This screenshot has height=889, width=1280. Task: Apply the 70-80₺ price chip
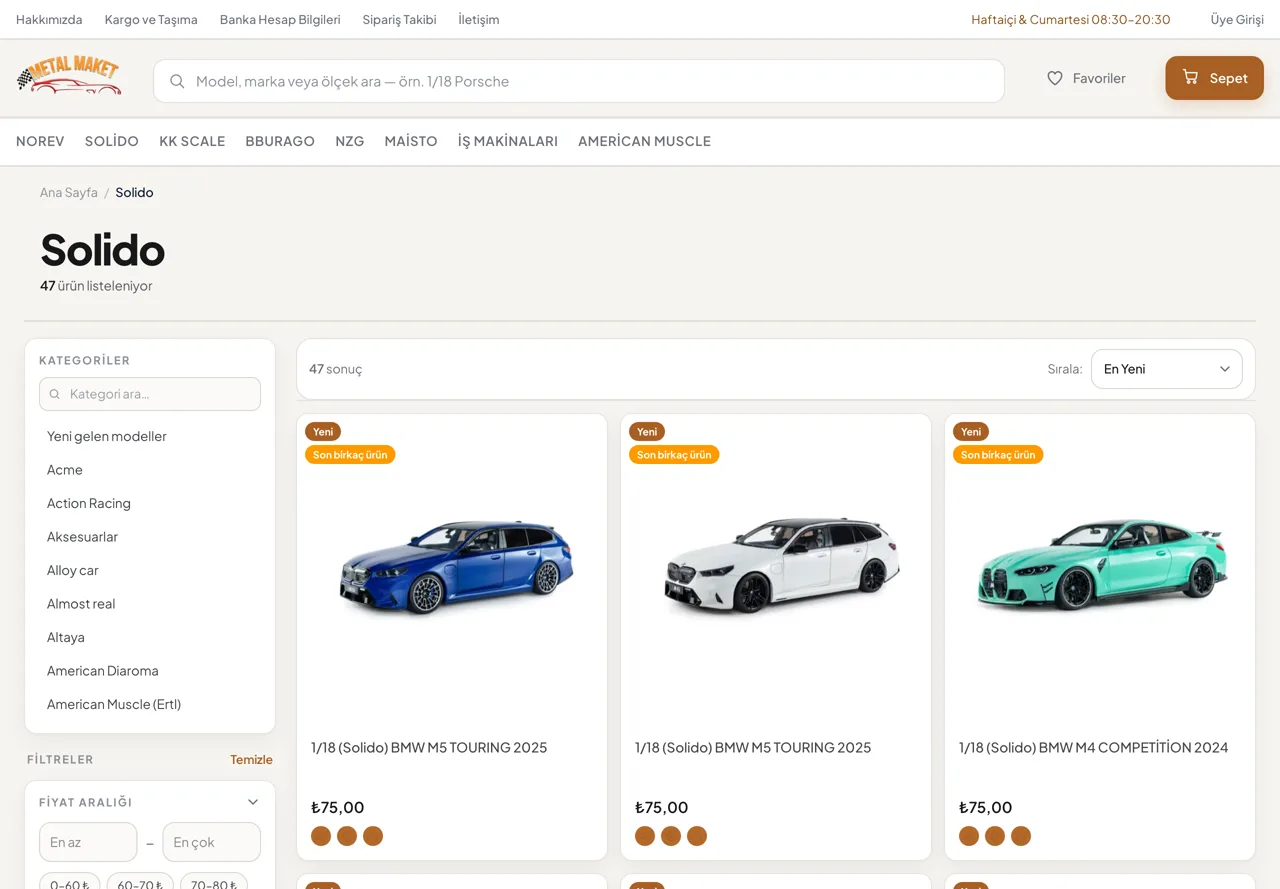point(214,885)
